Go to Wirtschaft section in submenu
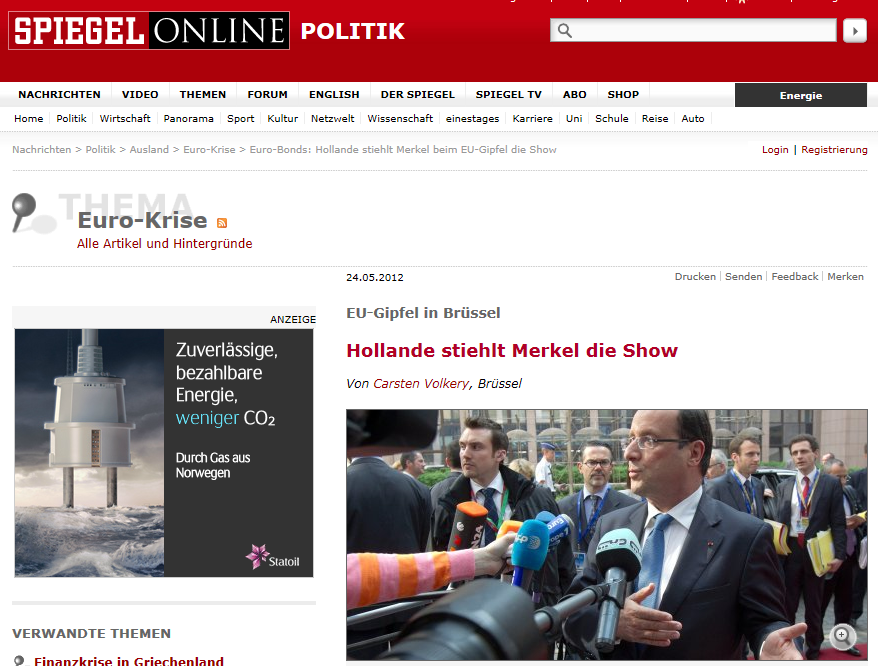This screenshot has height=666, width=878. click(125, 119)
